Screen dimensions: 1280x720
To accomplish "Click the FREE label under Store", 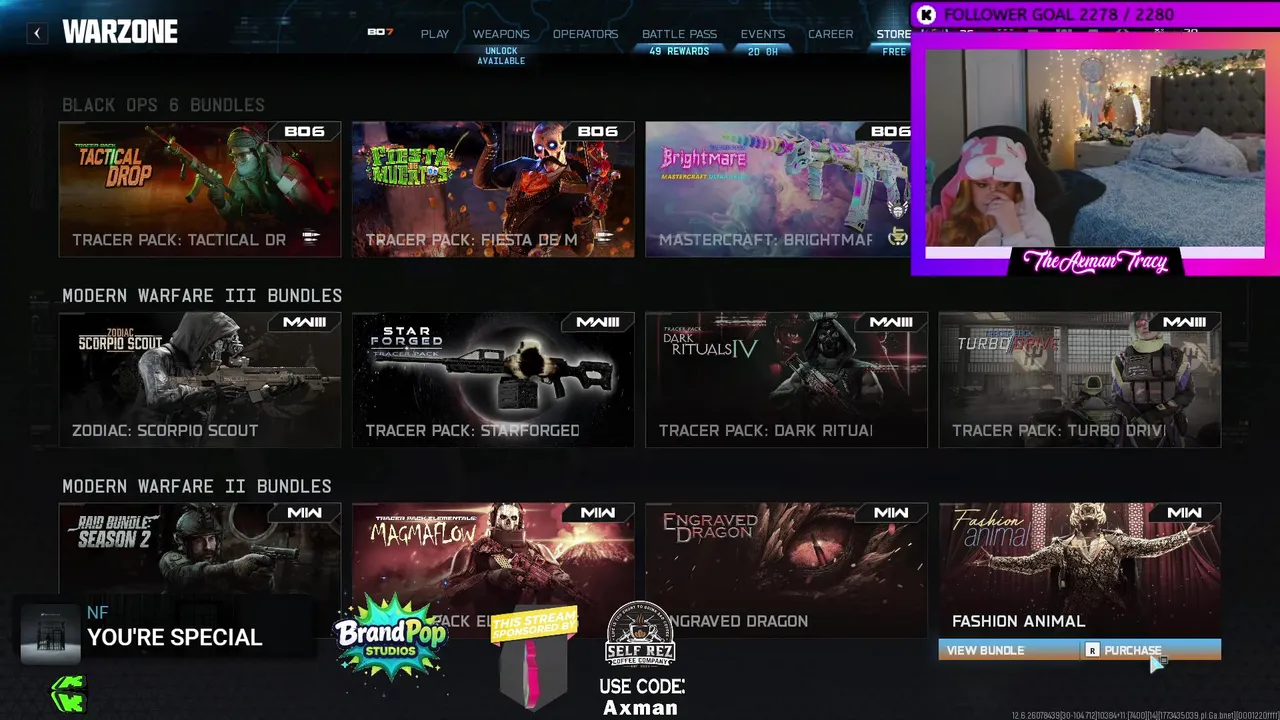I will pyautogui.click(x=894, y=52).
